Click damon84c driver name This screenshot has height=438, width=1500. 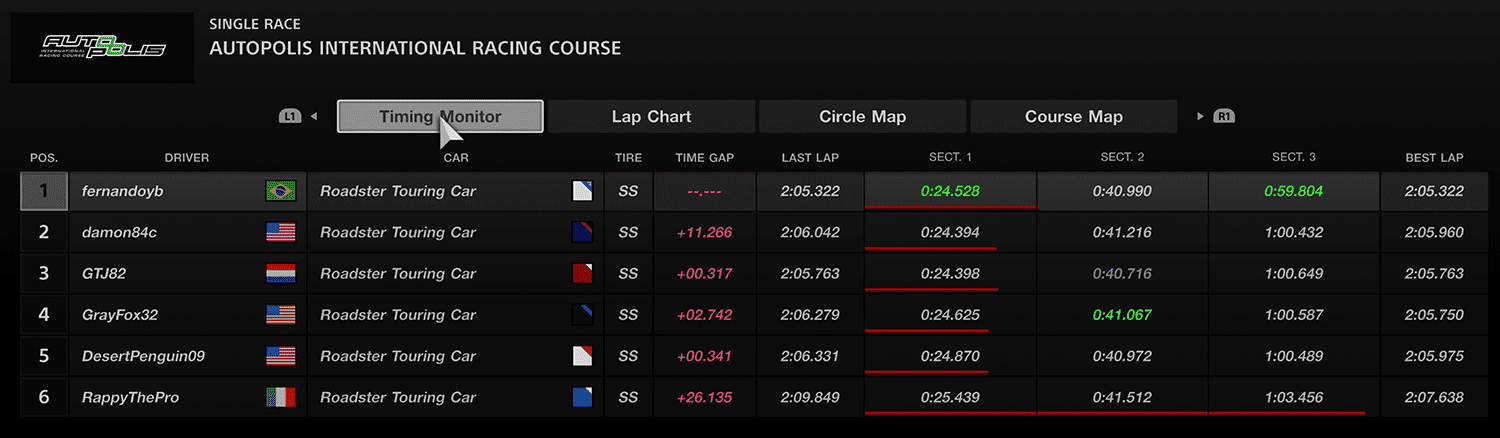(119, 233)
